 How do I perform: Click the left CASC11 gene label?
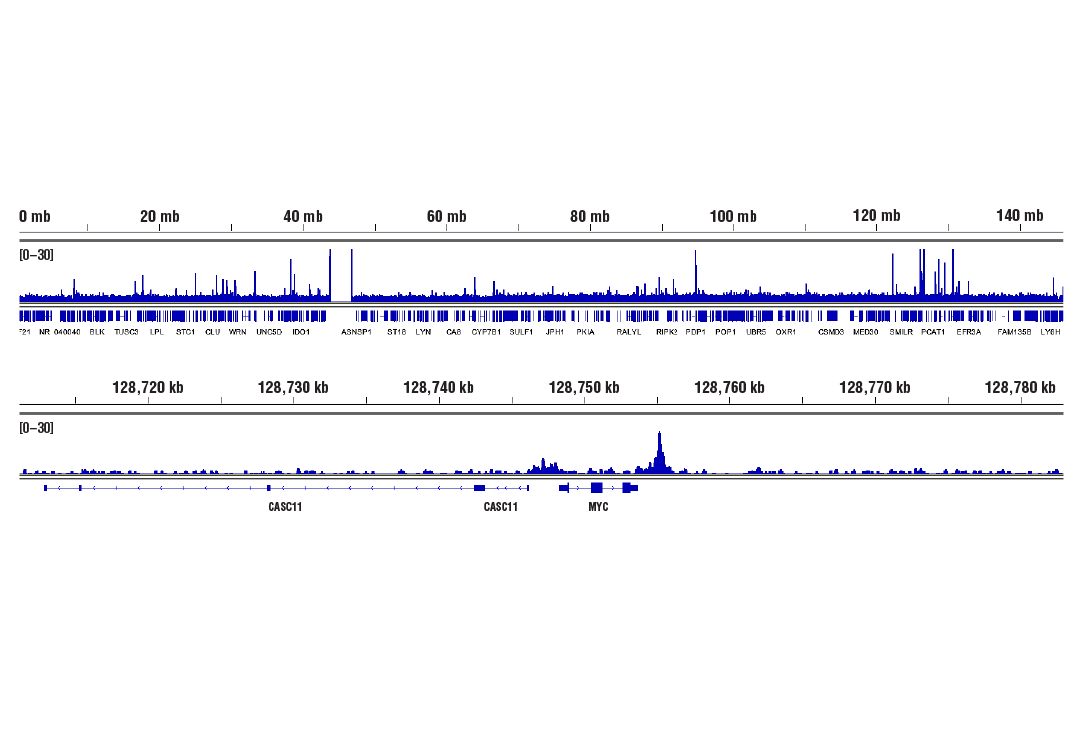tap(284, 507)
